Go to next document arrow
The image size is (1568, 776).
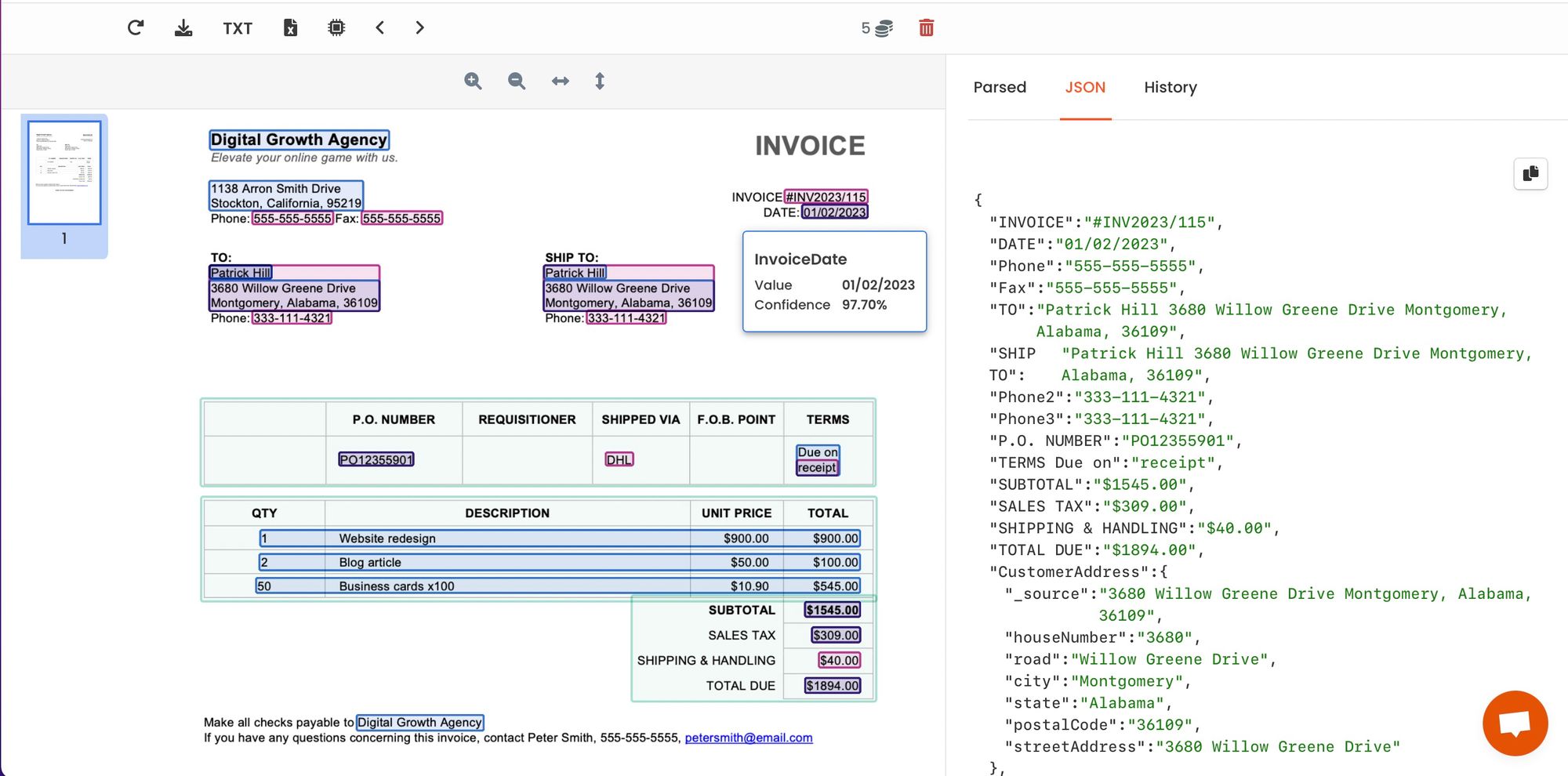tap(419, 28)
